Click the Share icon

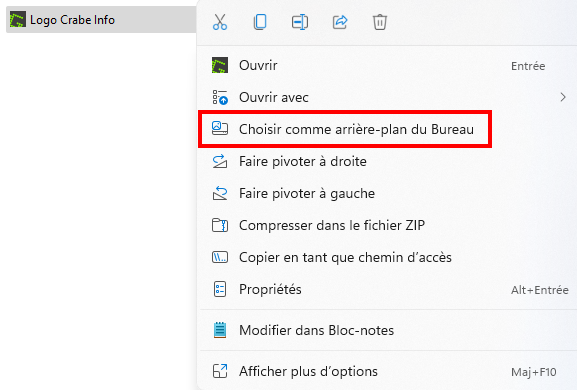[340, 22]
